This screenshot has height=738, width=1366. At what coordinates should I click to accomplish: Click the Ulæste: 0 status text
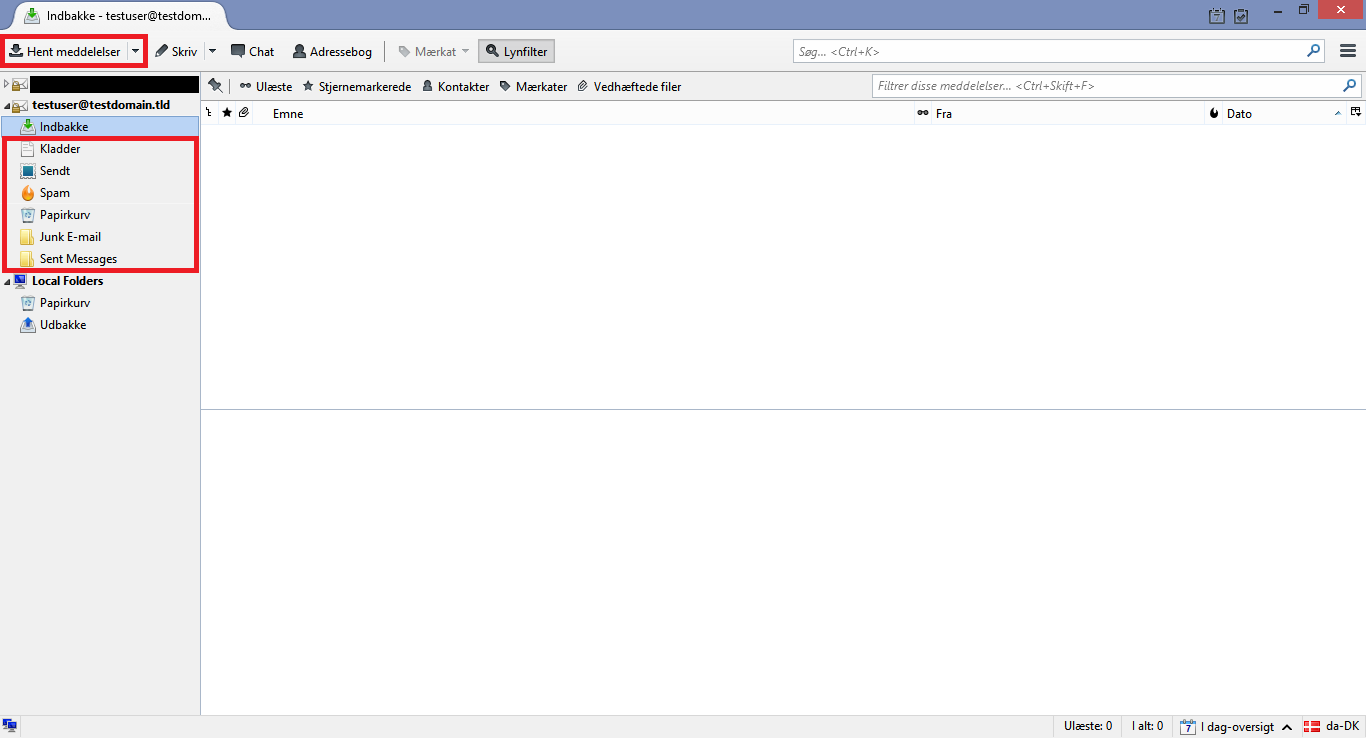tap(1088, 726)
